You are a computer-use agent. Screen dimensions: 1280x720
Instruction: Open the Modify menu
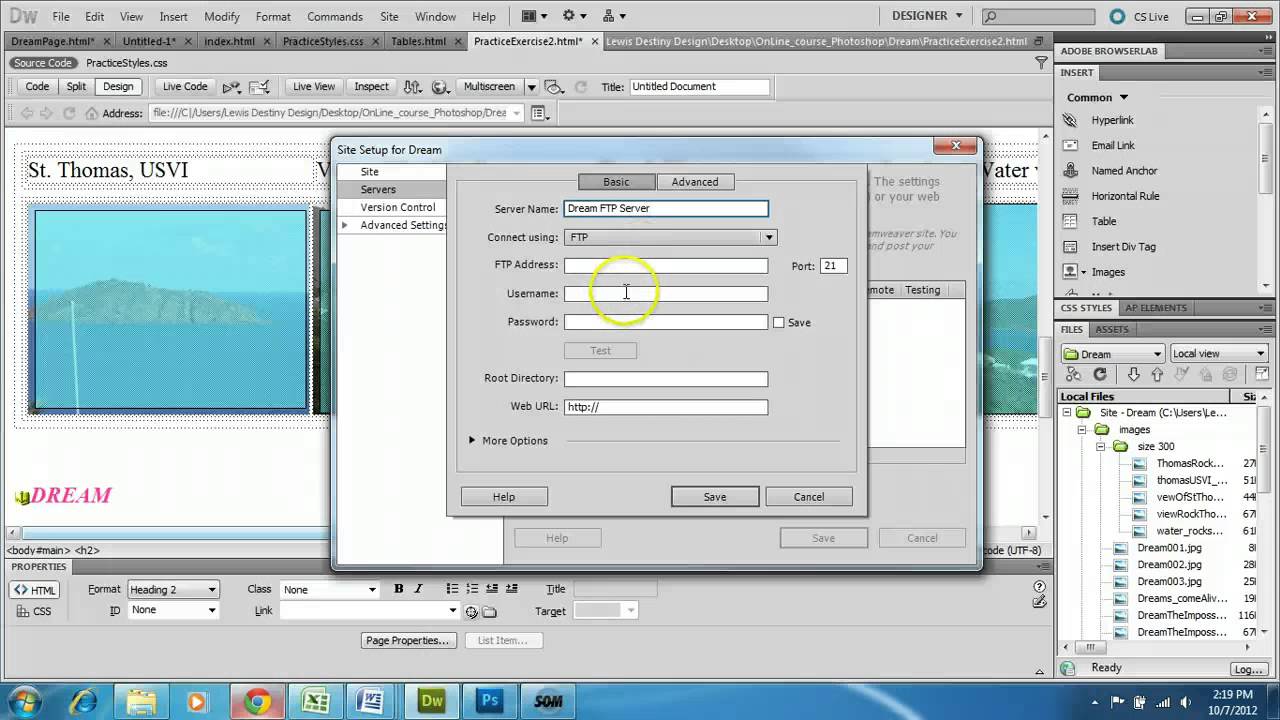pyautogui.click(x=222, y=17)
